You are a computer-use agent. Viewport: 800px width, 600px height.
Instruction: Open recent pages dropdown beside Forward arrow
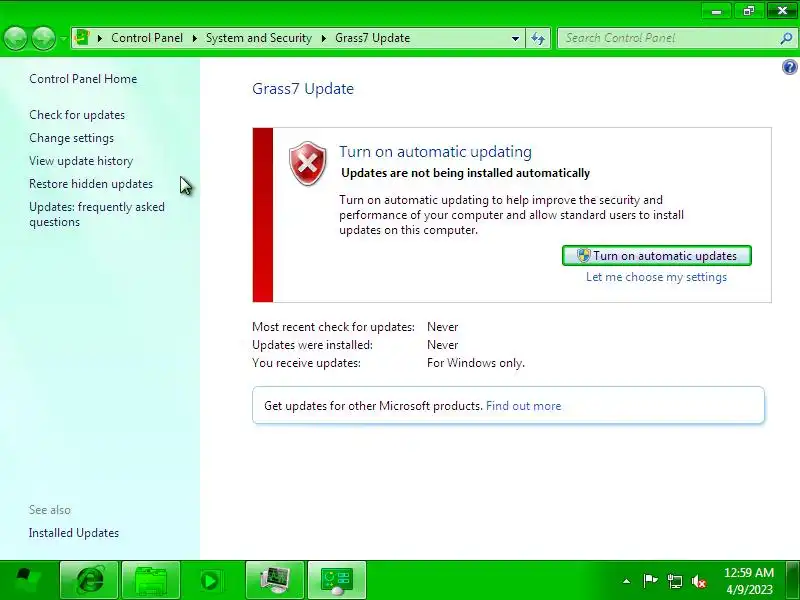[x=63, y=38]
